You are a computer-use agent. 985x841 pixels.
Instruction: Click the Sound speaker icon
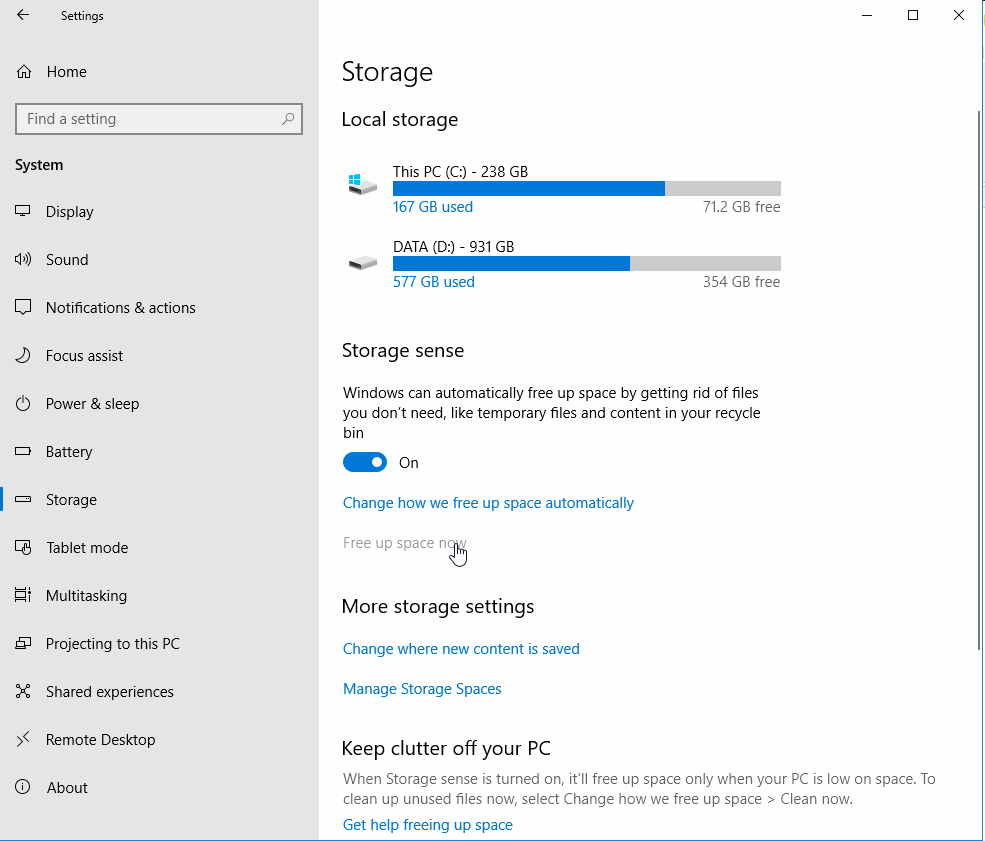(x=24, y=260)
